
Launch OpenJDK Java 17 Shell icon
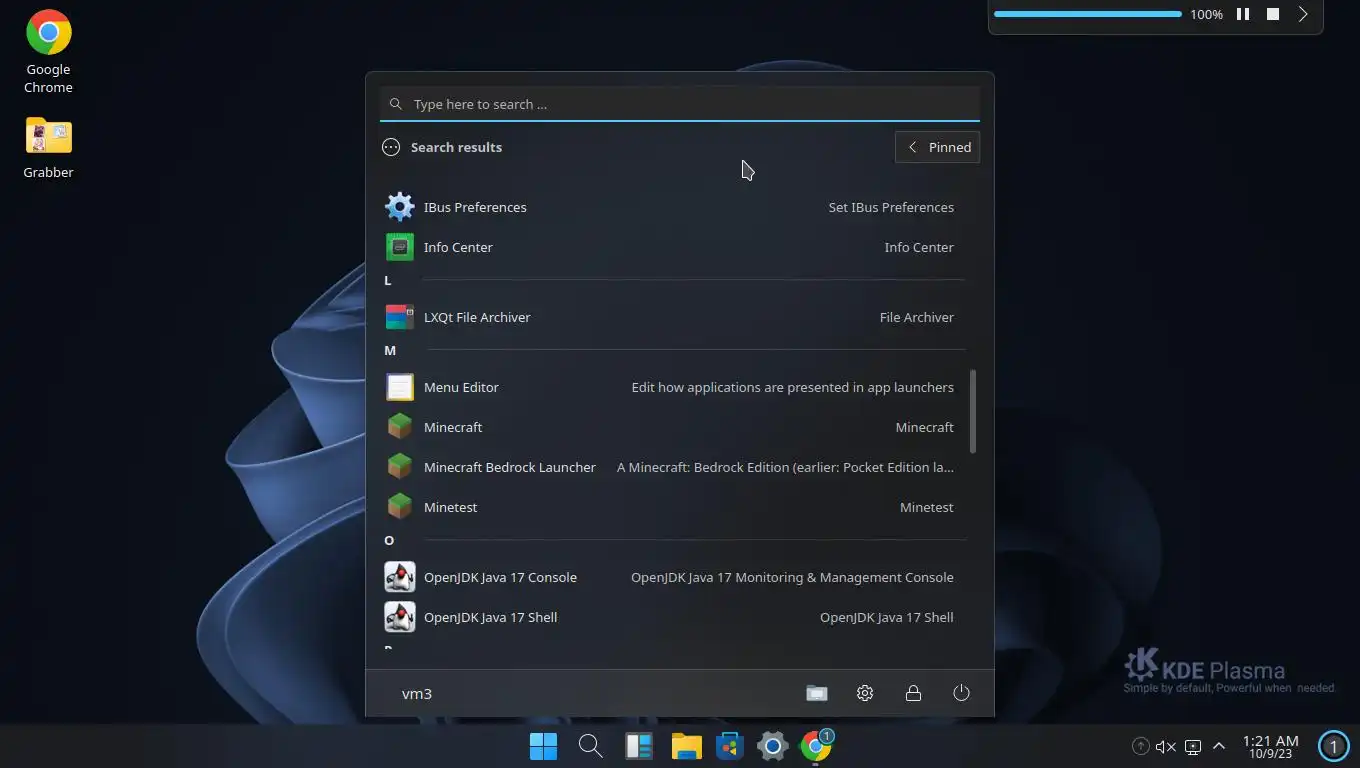(x=400, y=617)
